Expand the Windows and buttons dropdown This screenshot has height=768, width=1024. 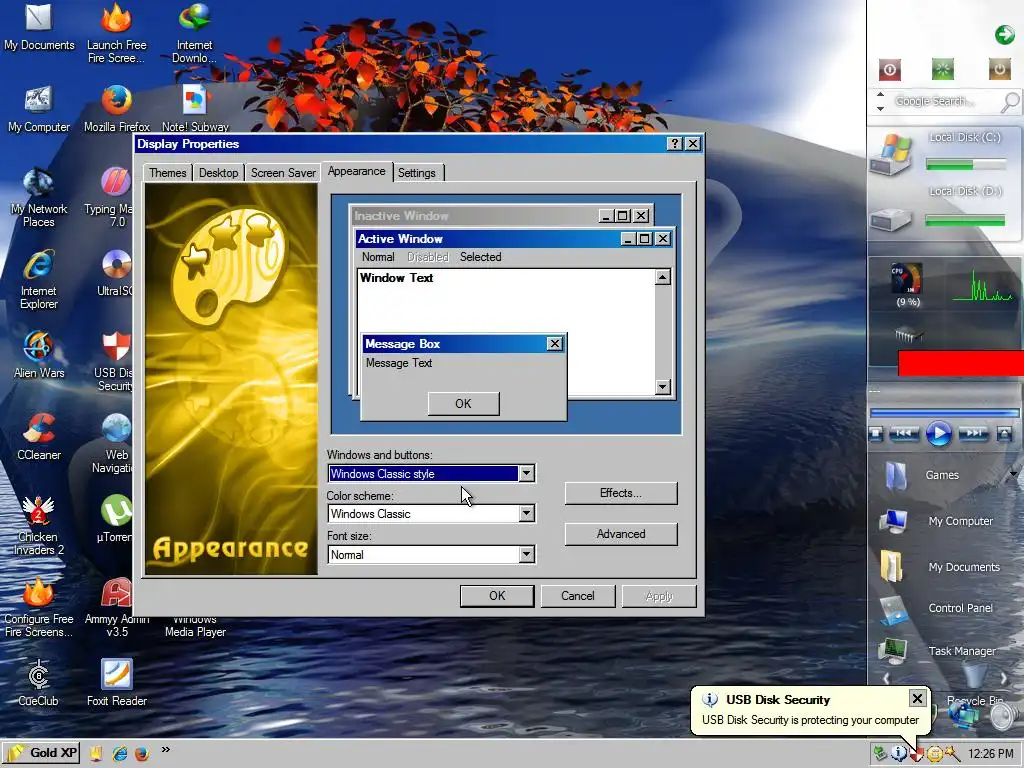pyautogui.click(x=526, y=473)
